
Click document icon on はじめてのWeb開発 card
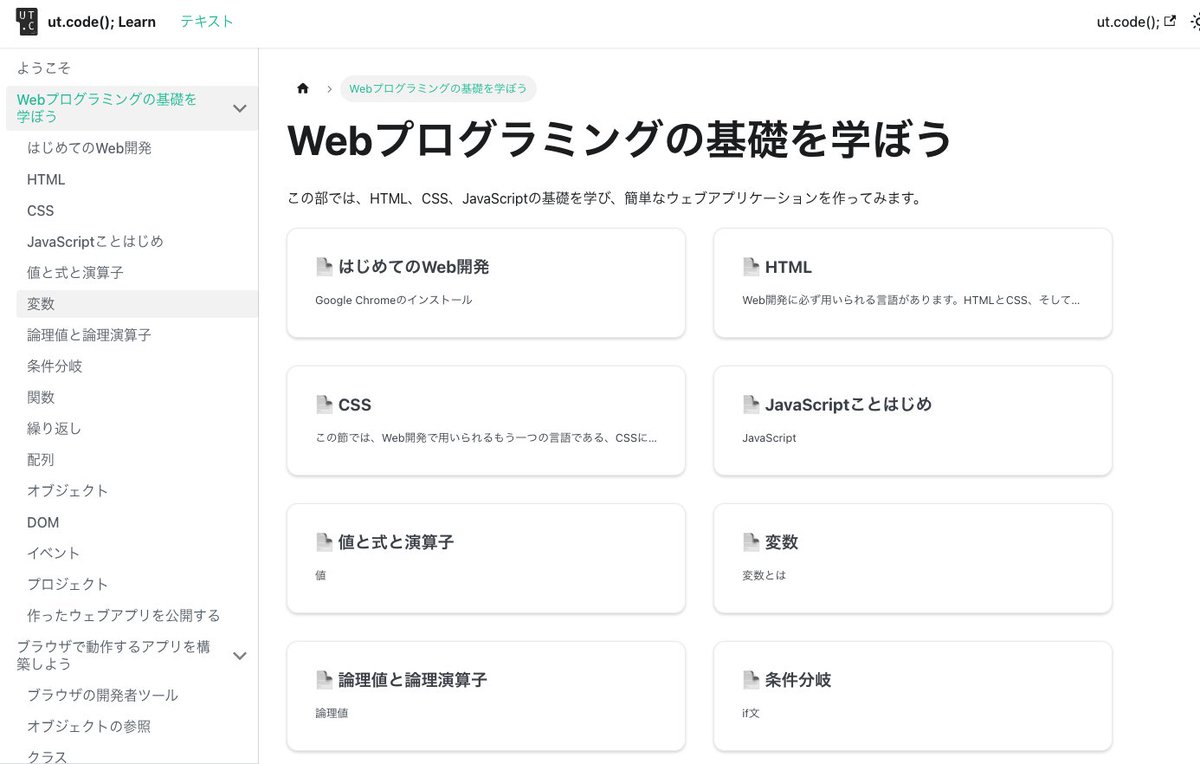[324, 267]
